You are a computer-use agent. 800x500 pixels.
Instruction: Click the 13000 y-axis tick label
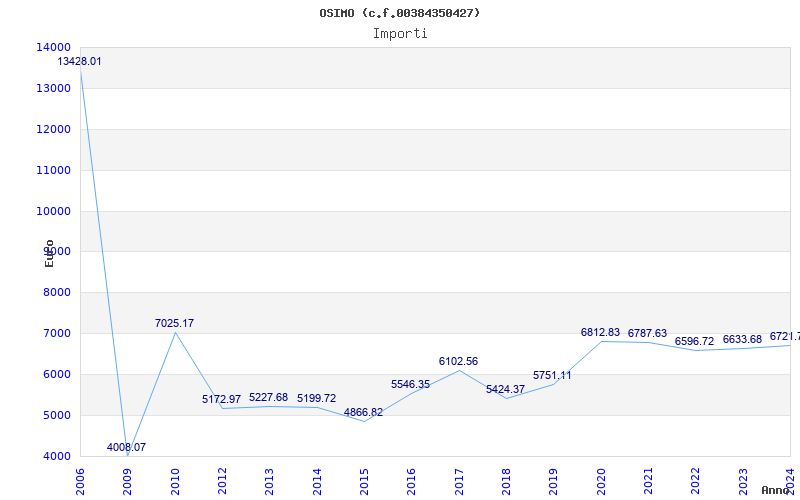coord(53,88)
